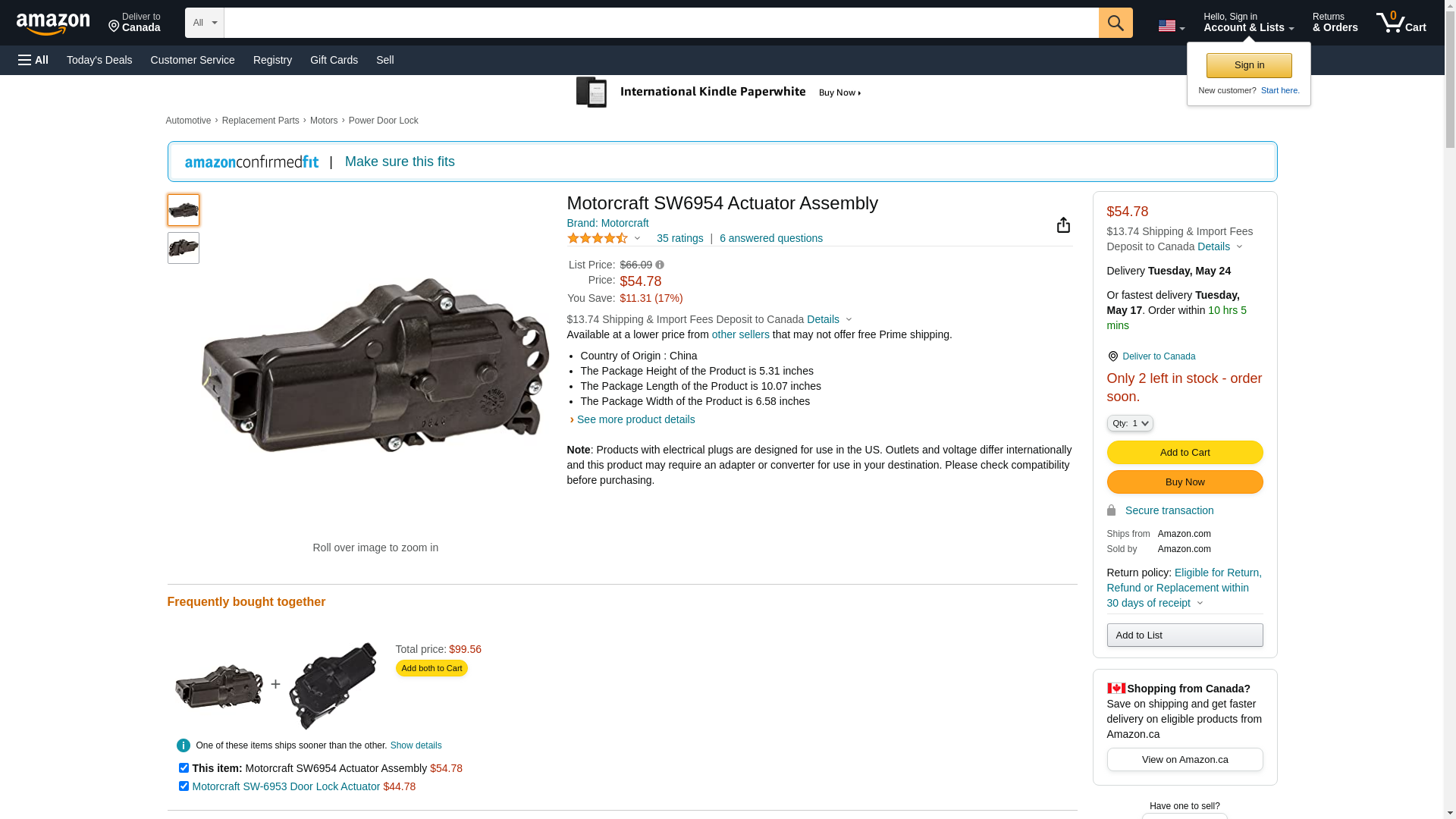Select the second product thumbnail image
Viewport: 1456px width, 819px height.
[x=184, y=248]
